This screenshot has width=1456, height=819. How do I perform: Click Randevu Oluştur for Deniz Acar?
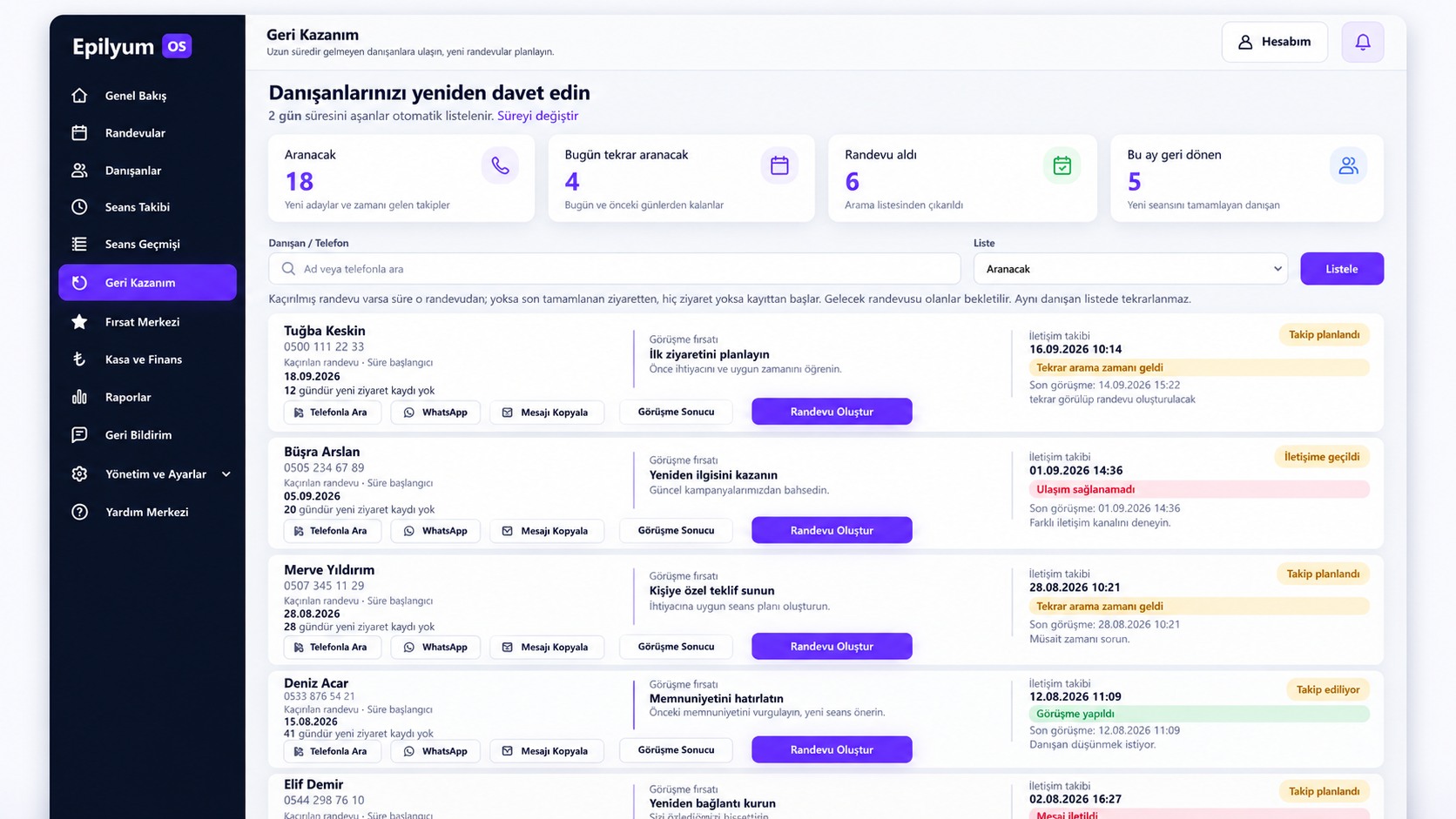coord(832,749)
